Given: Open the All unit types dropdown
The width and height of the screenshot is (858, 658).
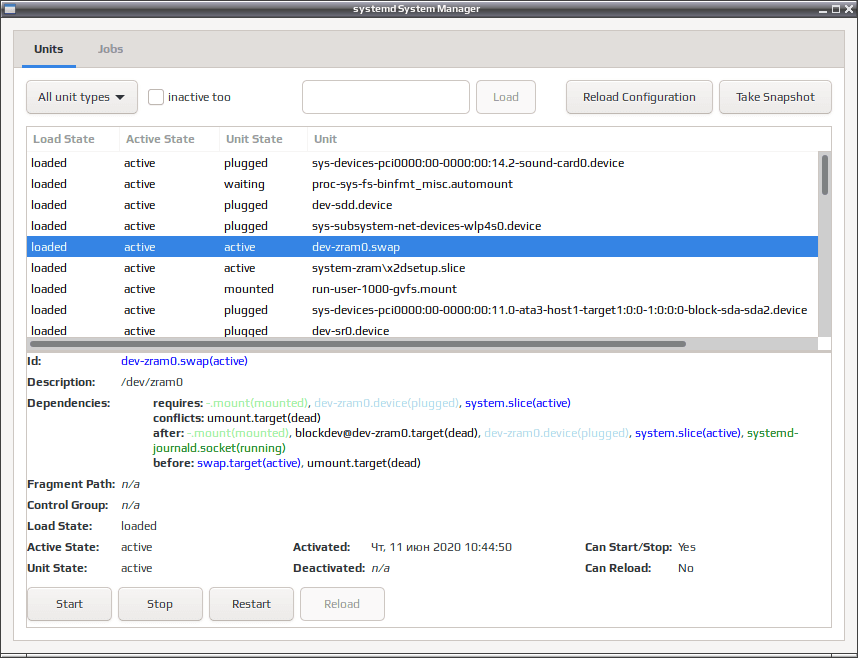Looking at the screenshot, I should (82, 97).
